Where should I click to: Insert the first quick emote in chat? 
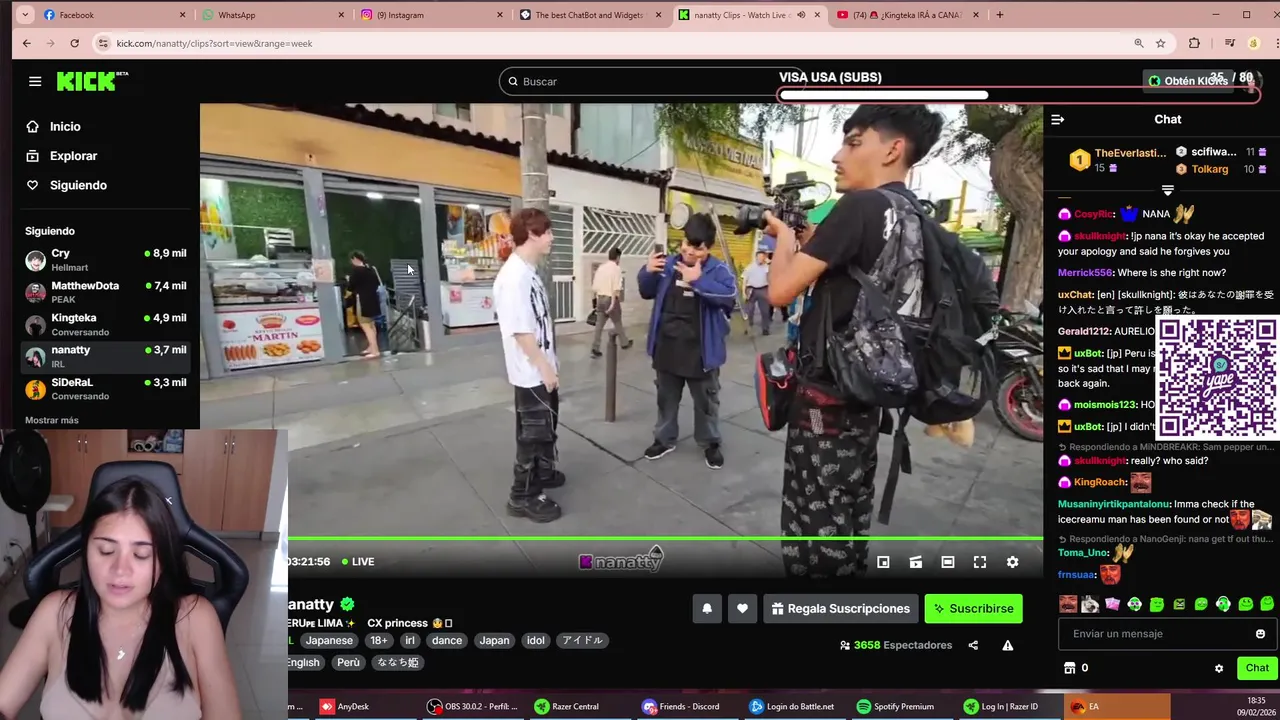tap(1068, 604)
